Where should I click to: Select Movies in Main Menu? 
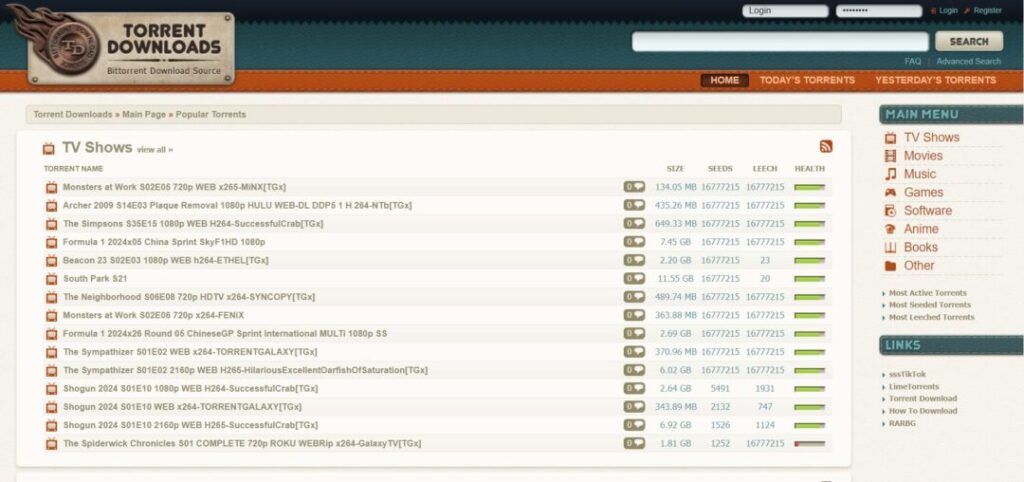[923, 156]
